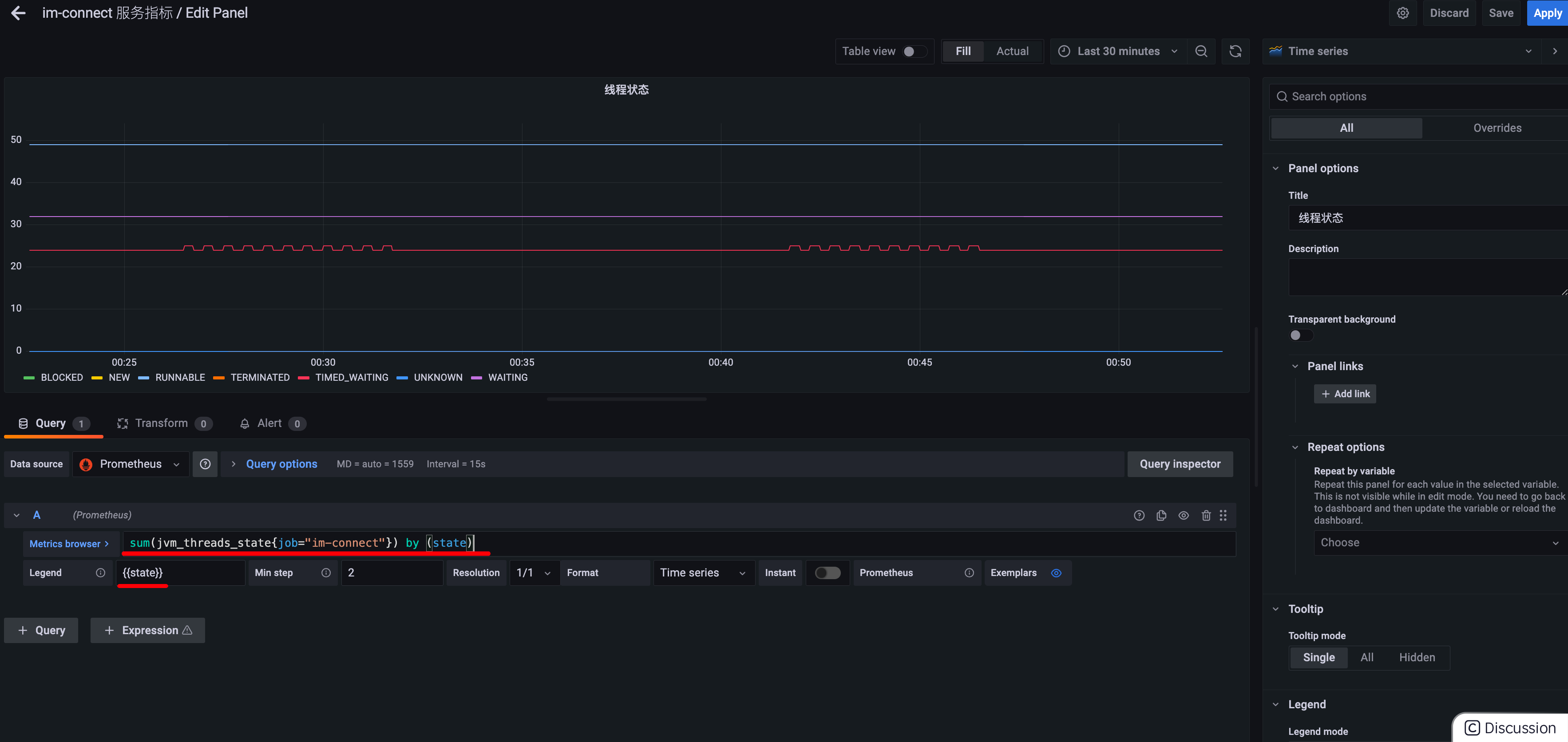This screenshot has width=1568, height=742.
Task: Open the Prometheus data source dropdown
Action: point(131,464)
